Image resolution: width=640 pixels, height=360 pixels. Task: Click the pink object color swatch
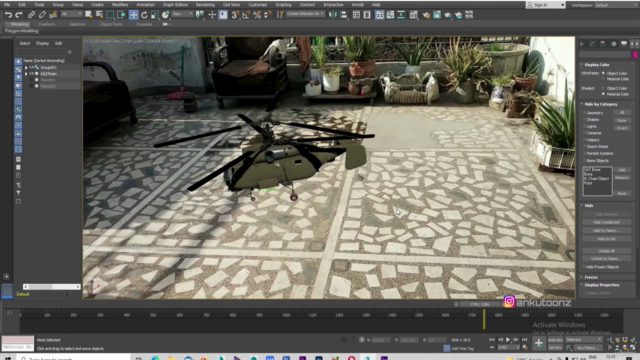pos(635,55)
